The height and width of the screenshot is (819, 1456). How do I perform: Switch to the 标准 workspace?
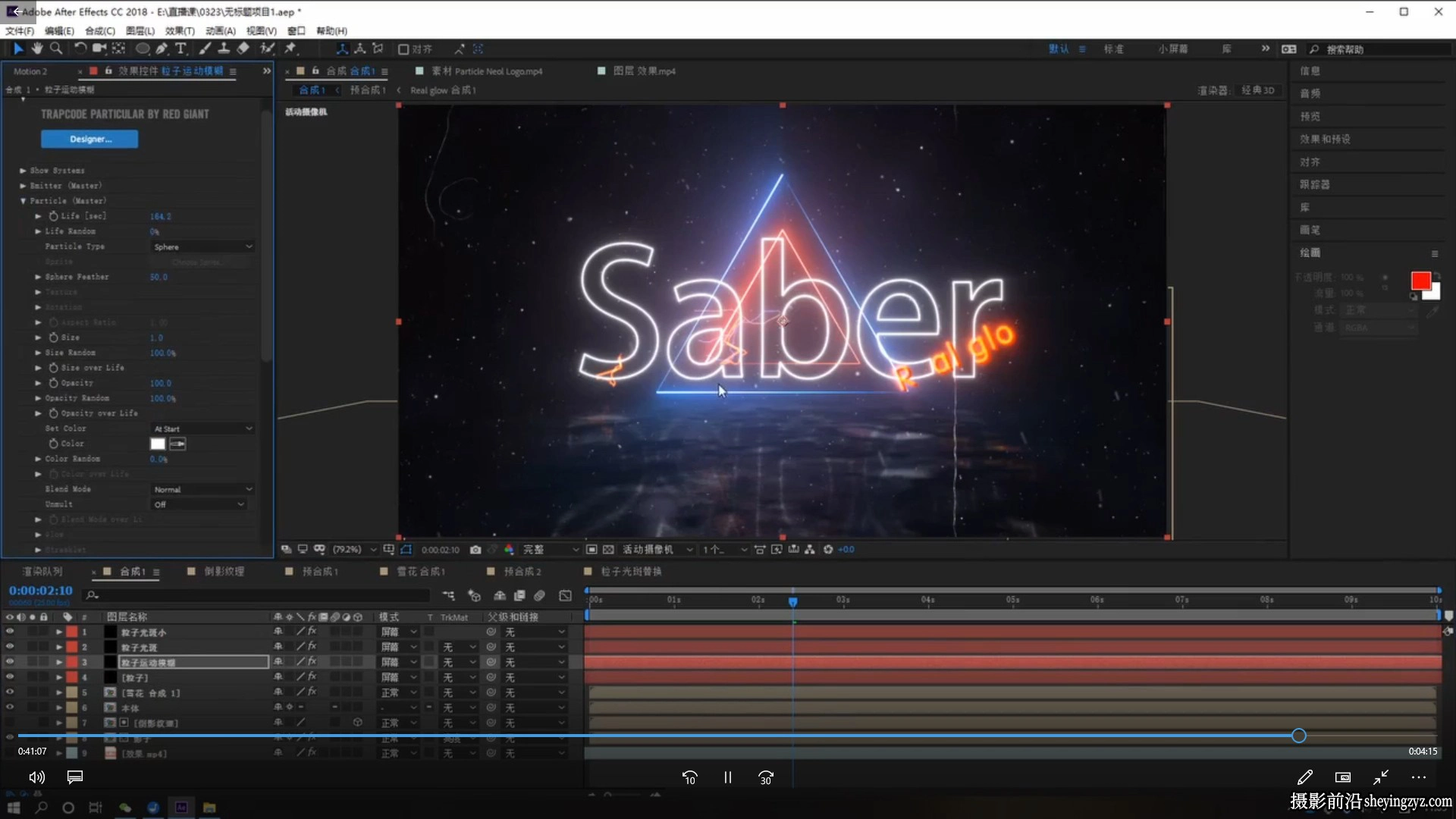(x=1113, y=49)
